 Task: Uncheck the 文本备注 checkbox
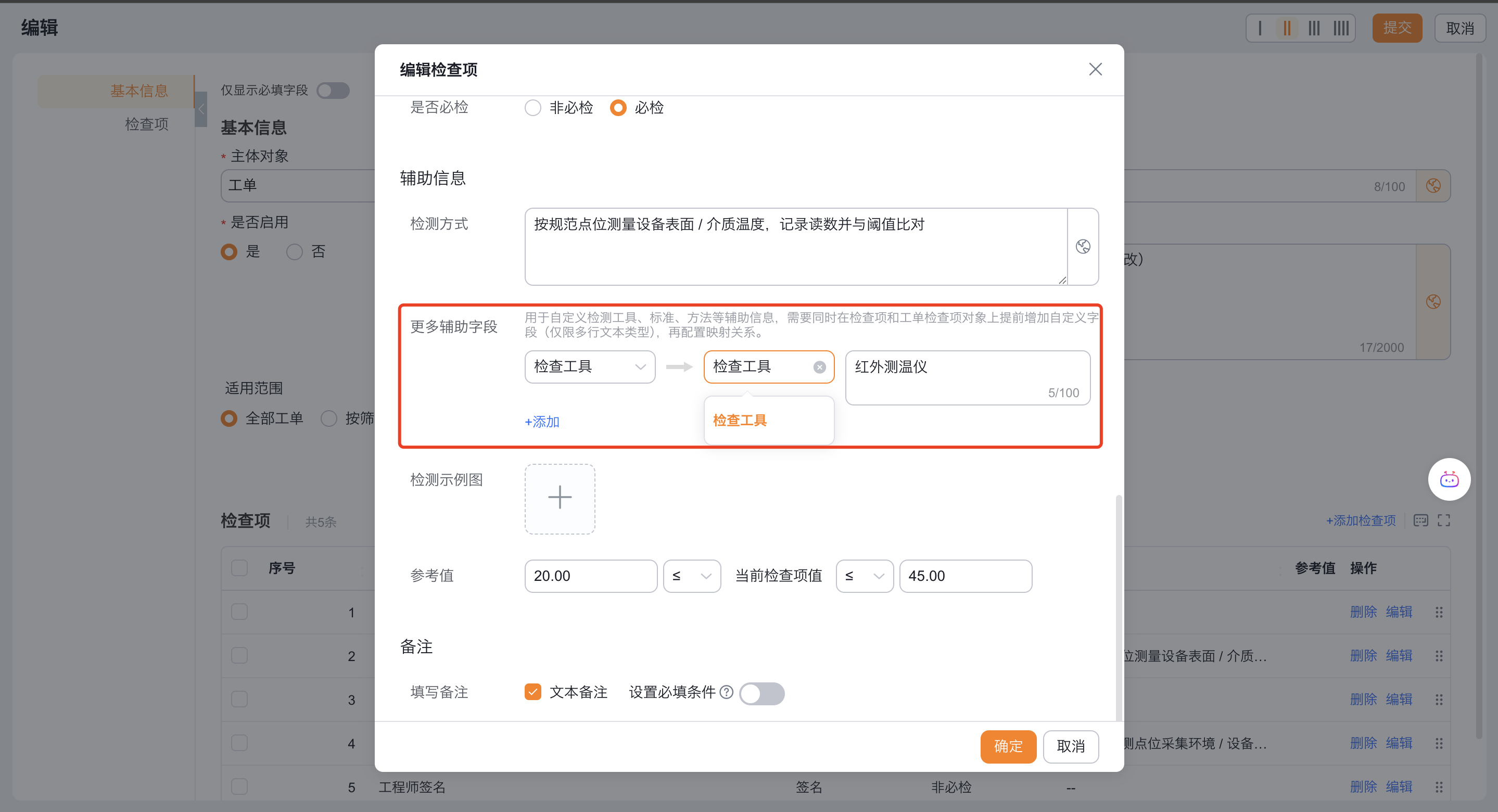point(532,692)
